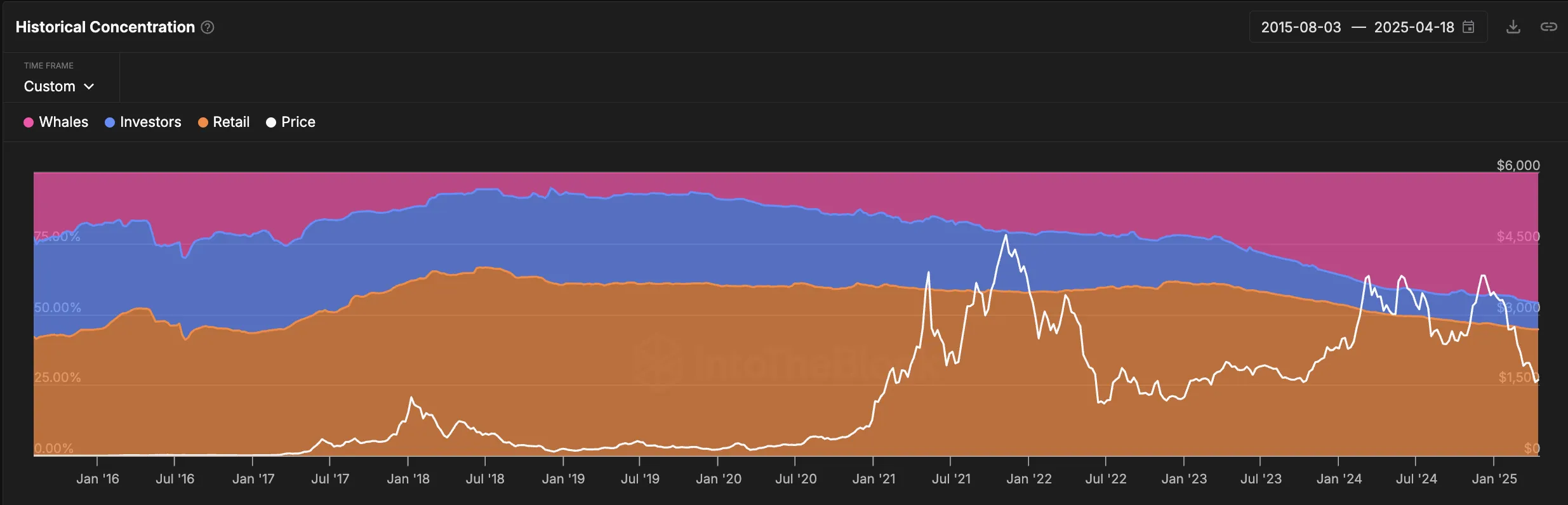Toggle the Price line label
Screen dimensions: 1568x505
coord(298,122)
